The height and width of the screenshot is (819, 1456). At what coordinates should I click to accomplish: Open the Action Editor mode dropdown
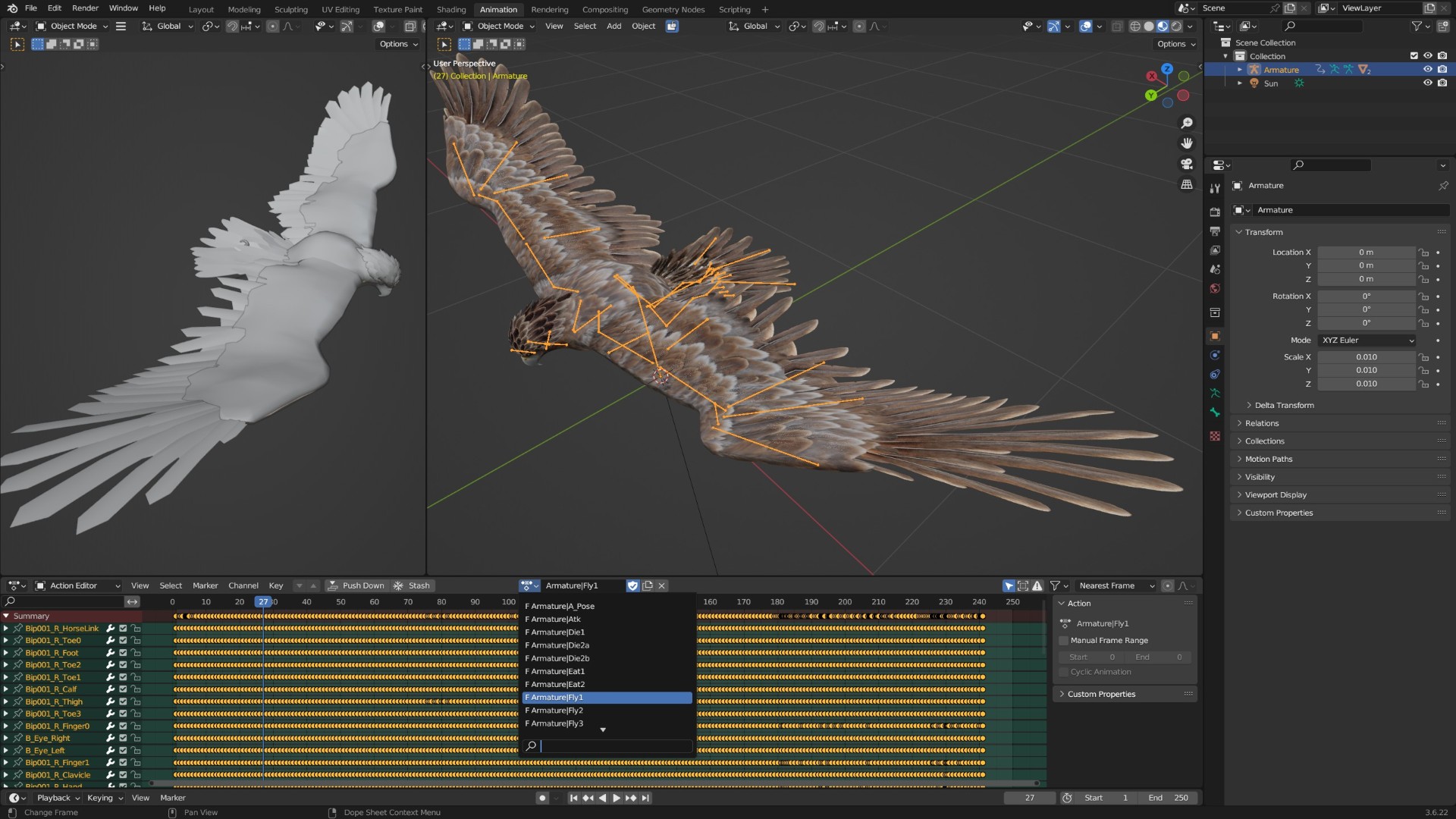[78, 585]
